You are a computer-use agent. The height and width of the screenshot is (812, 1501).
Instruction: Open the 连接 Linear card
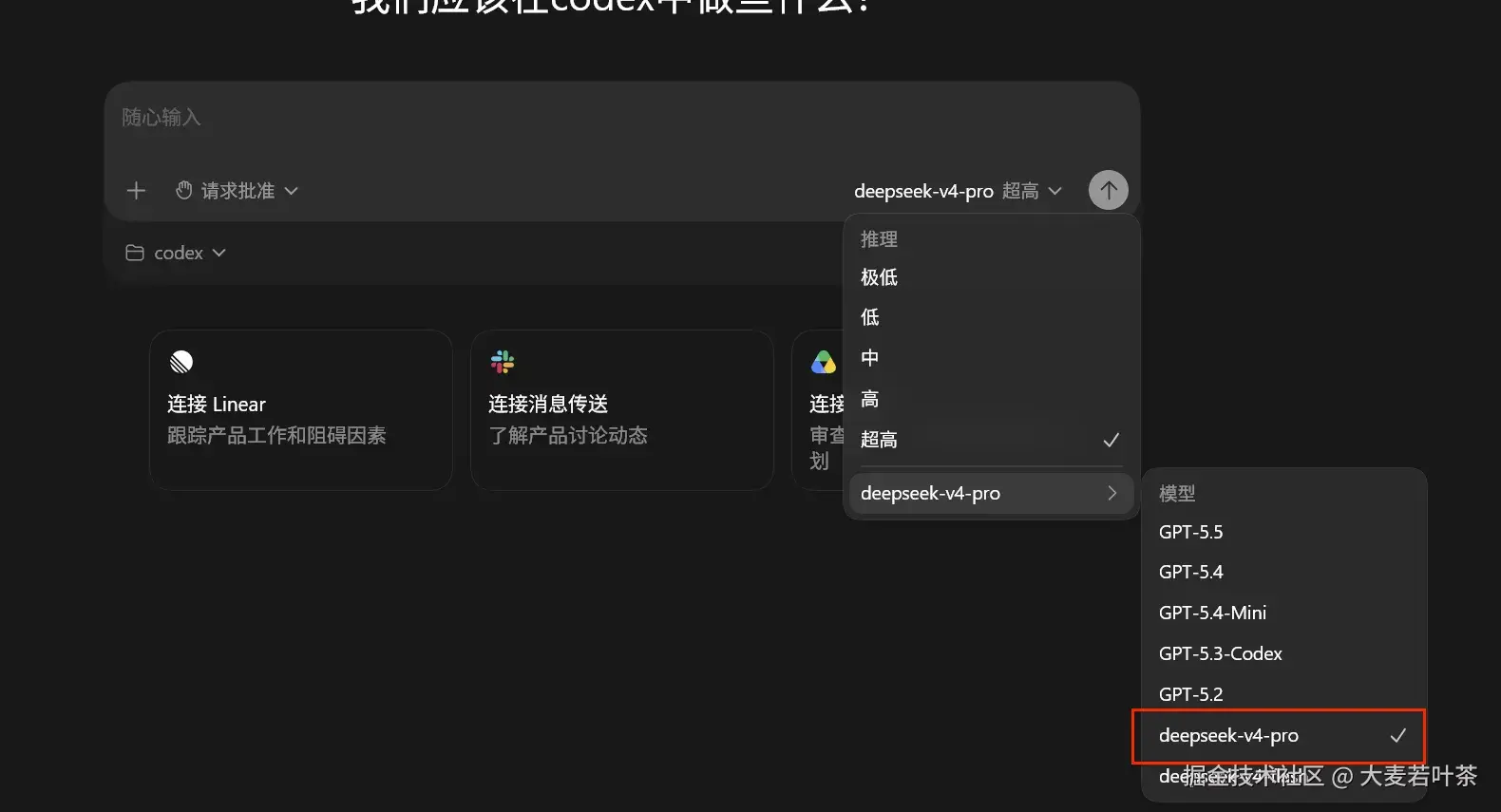(300, 409)
